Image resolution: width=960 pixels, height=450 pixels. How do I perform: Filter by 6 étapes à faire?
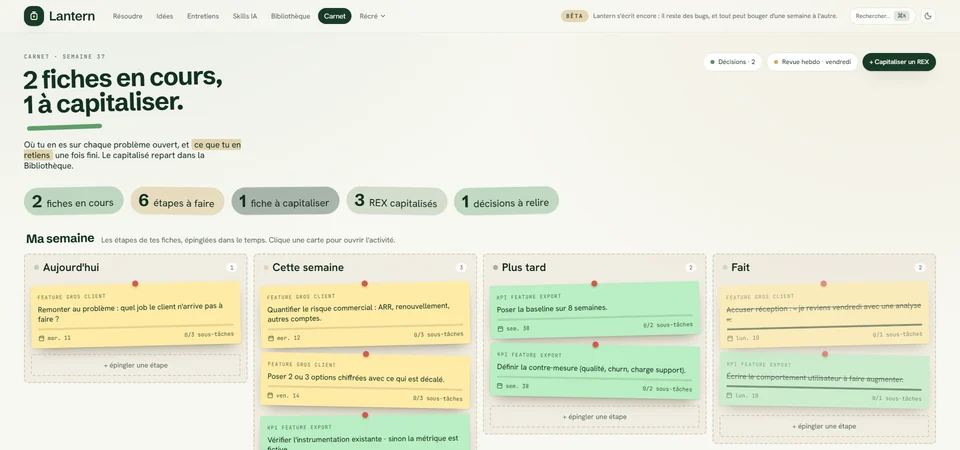177,201
